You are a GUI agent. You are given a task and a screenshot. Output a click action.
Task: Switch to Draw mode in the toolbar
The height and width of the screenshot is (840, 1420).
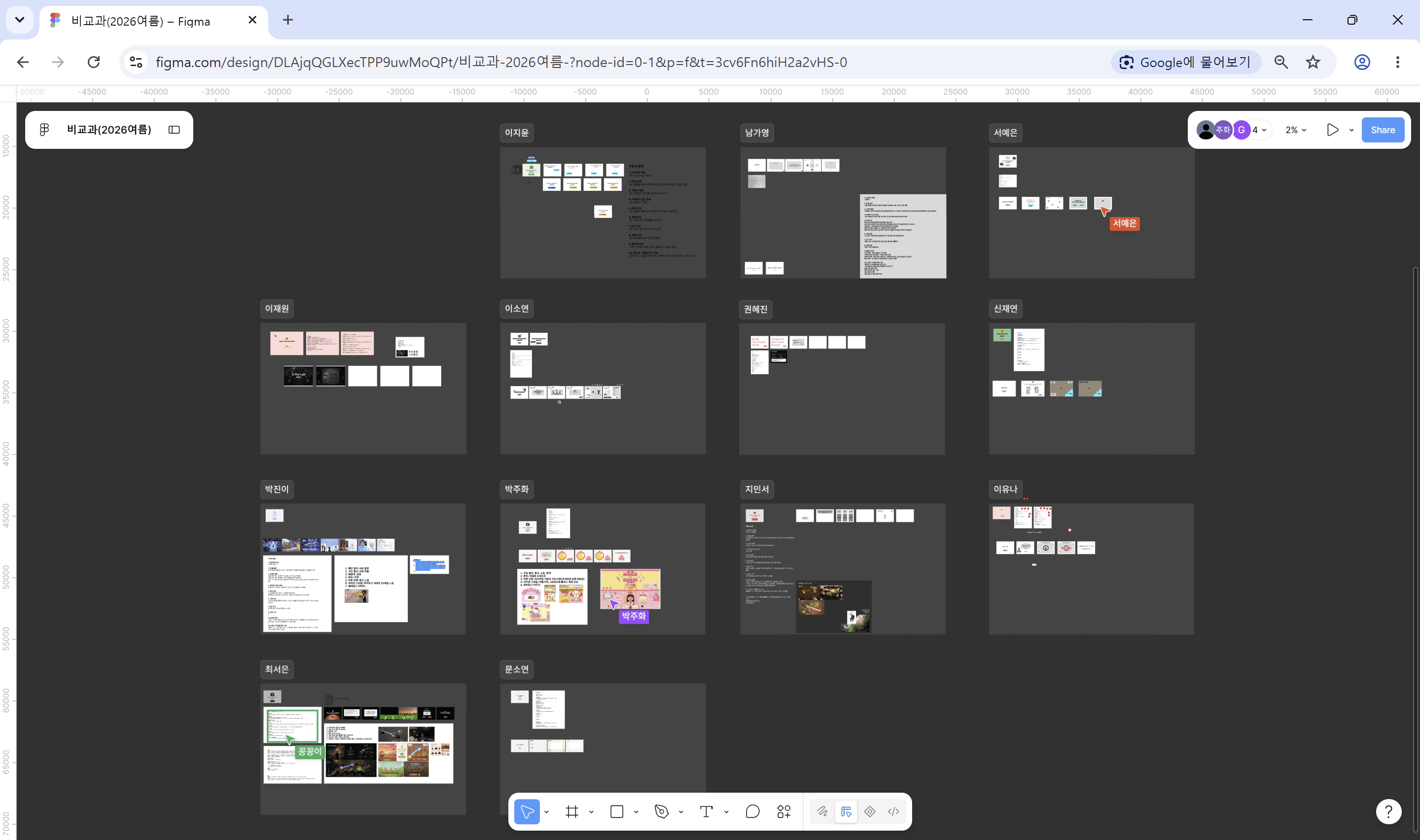pos(822,812)
